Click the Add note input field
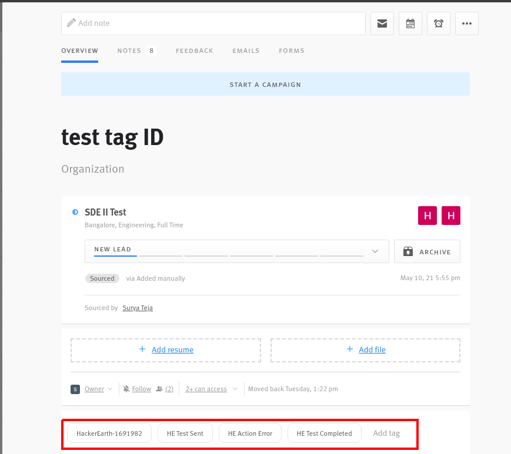Viewport: 511px width, 454px height. (213, 23)
